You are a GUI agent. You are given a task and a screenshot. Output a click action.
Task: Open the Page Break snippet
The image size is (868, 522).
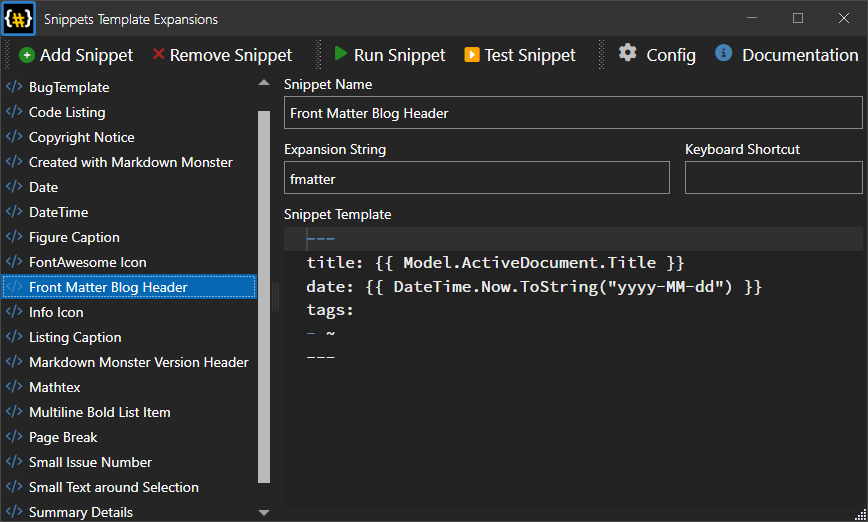63,437
